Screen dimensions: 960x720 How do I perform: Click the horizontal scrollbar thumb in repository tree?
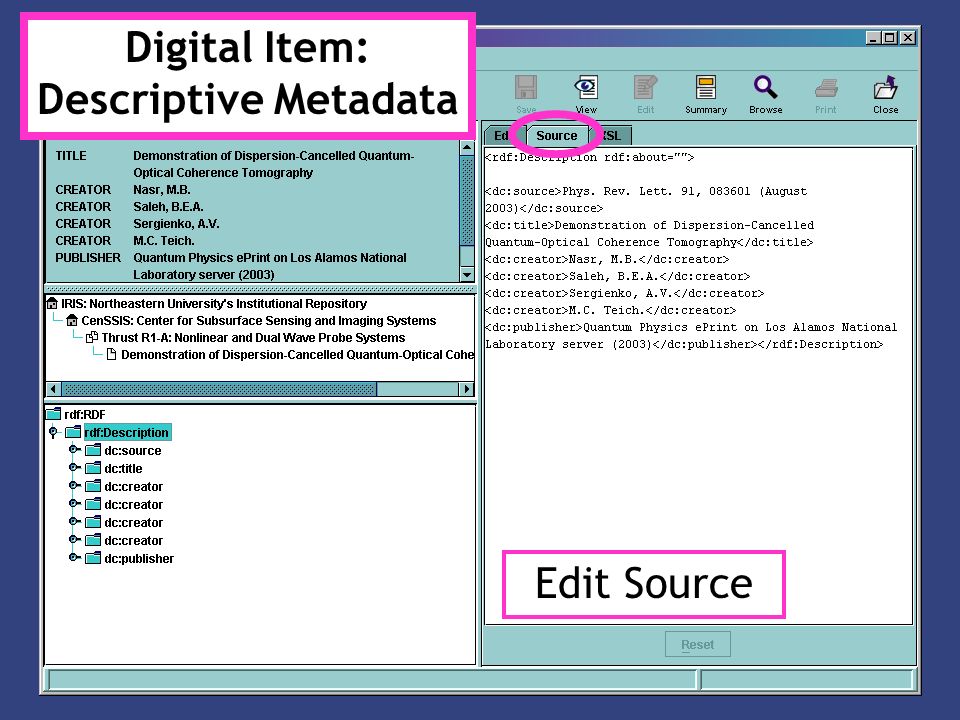(219, 389)
